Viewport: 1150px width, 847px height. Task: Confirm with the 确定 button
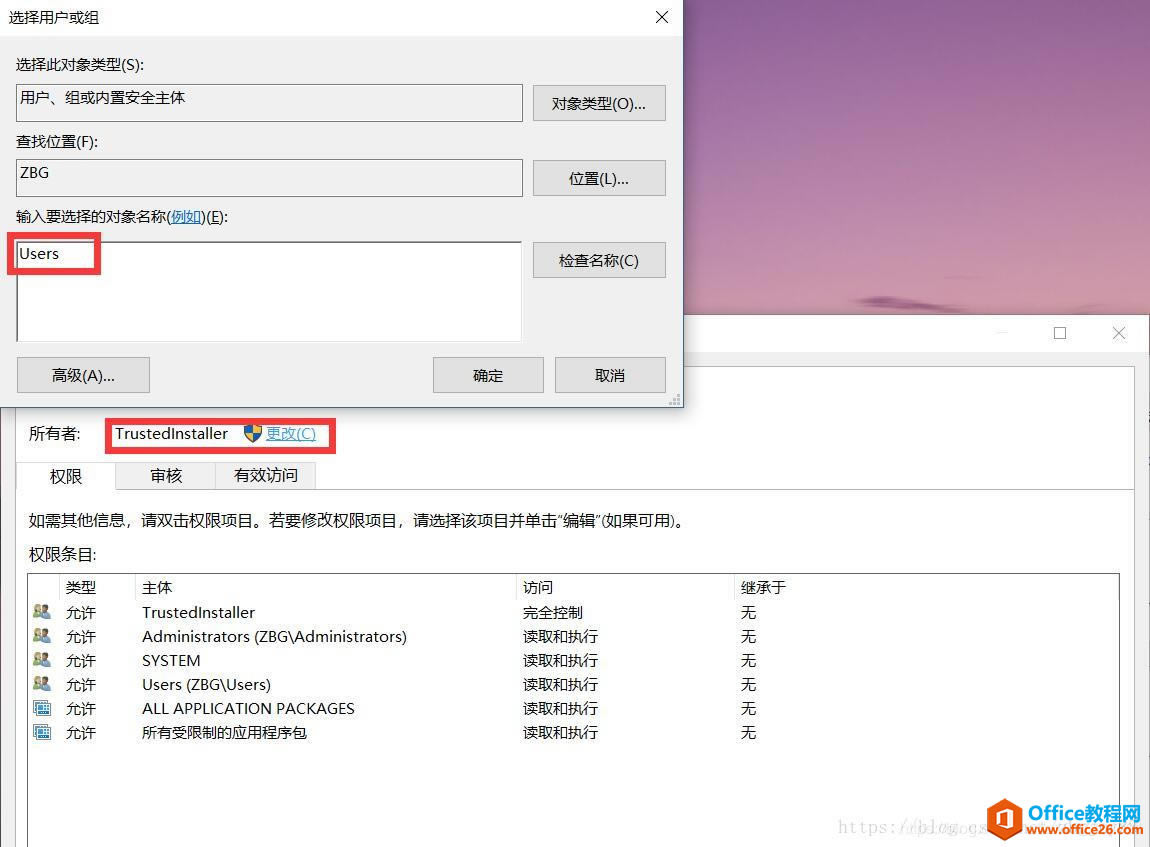tap(488, 375)
